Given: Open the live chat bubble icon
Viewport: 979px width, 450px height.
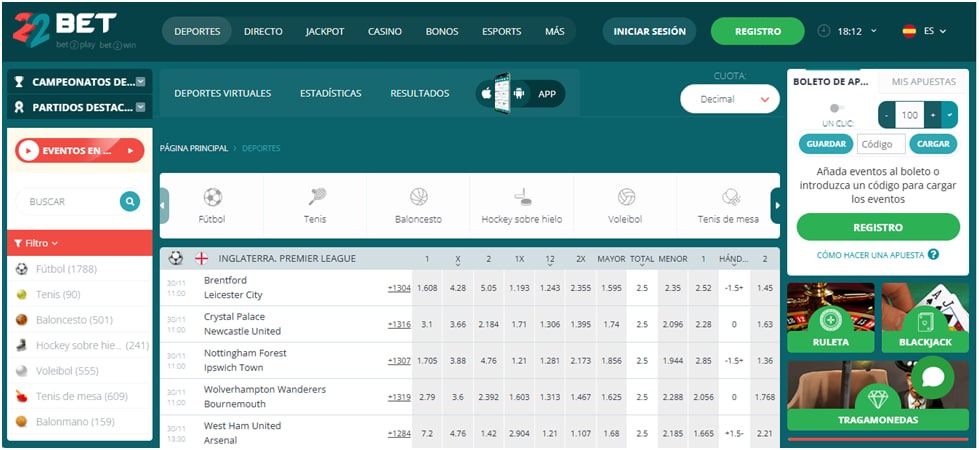Looking at the screenshot, I should (x=933, y=377).
